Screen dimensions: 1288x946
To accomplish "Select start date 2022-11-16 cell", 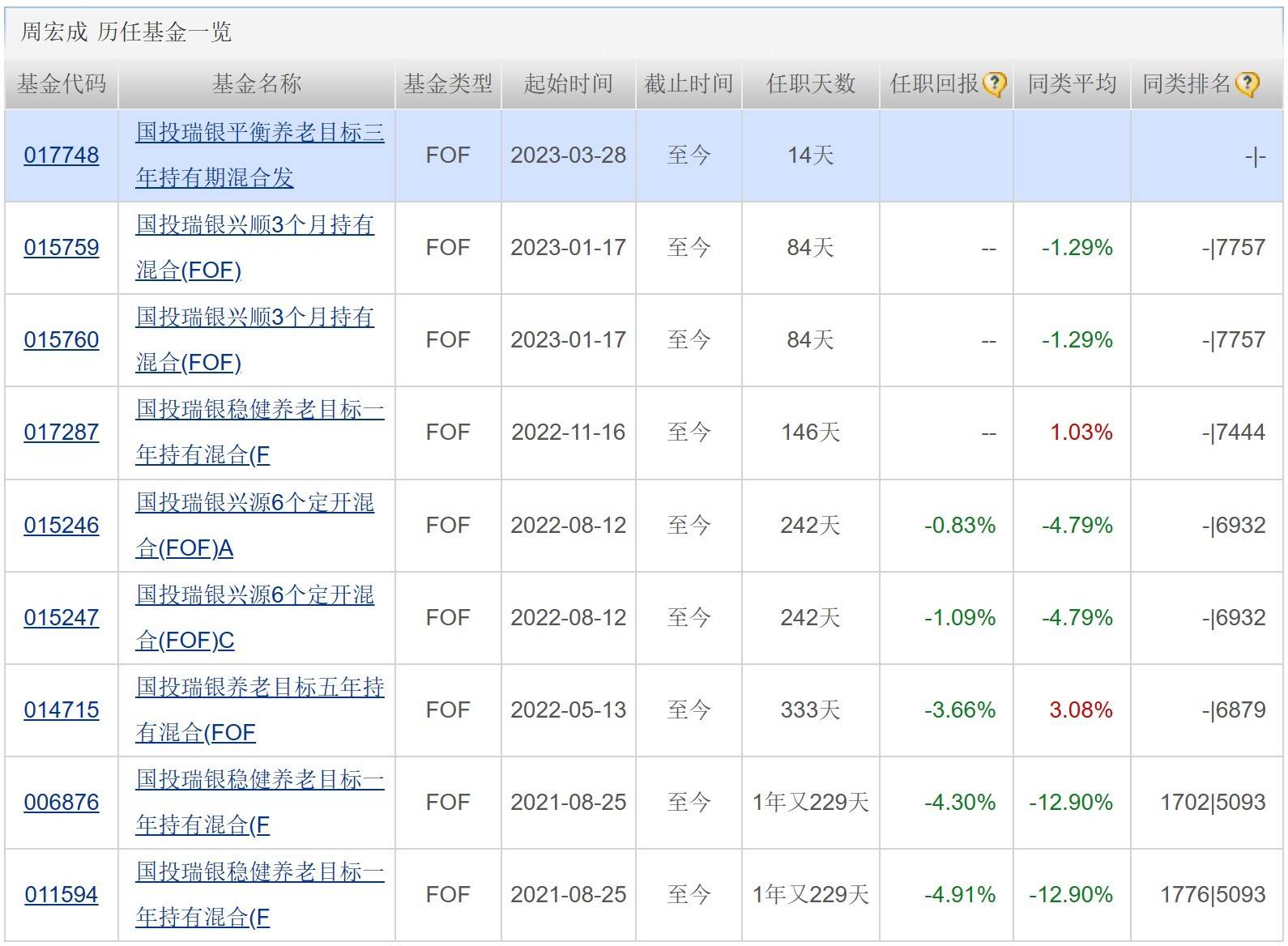I will click(x=569, y=433).
